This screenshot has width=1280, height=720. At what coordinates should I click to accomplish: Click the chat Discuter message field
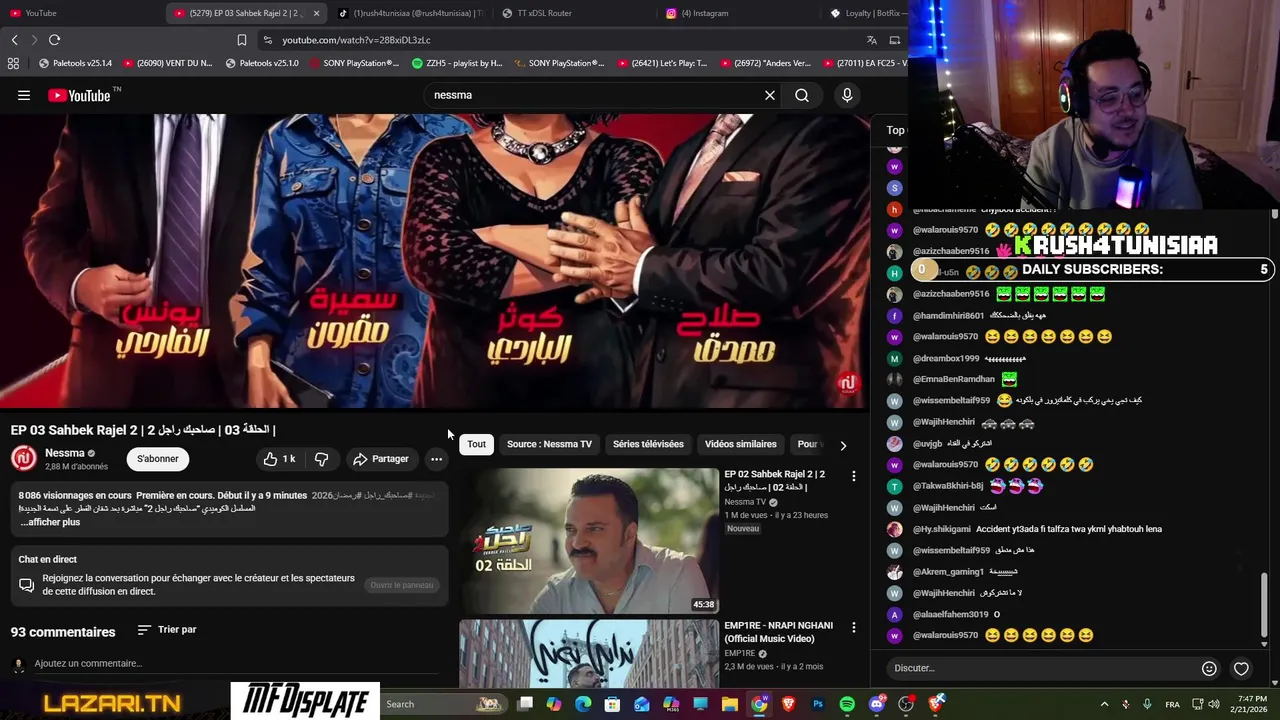click(x=1042, y=668)
